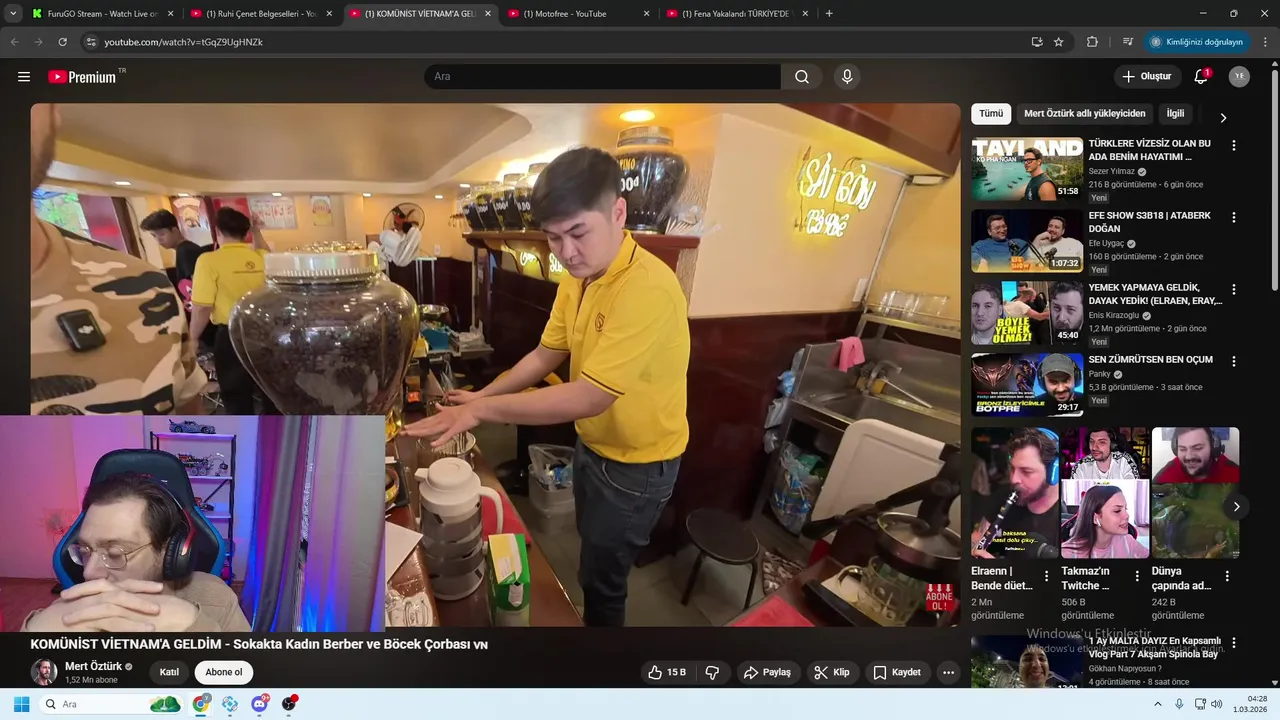Reload the page in browser toolbar
Screen dimensions: 1280x720
tap(62, 42)
